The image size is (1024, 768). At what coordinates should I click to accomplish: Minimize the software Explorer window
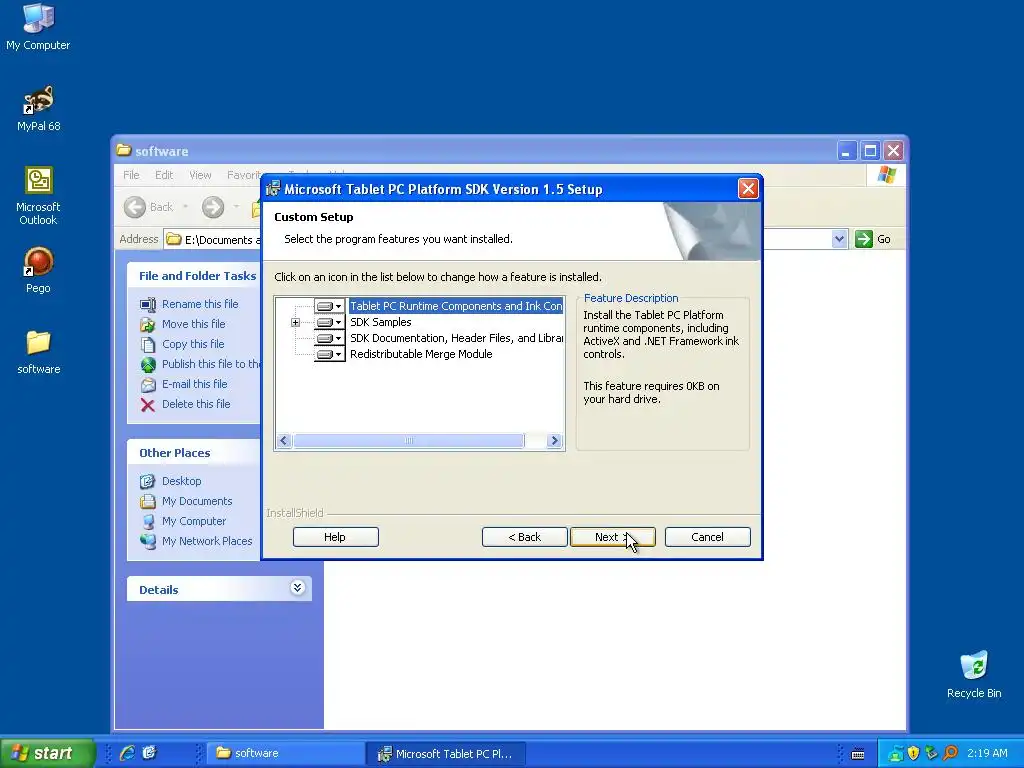(x=846, y=151)
